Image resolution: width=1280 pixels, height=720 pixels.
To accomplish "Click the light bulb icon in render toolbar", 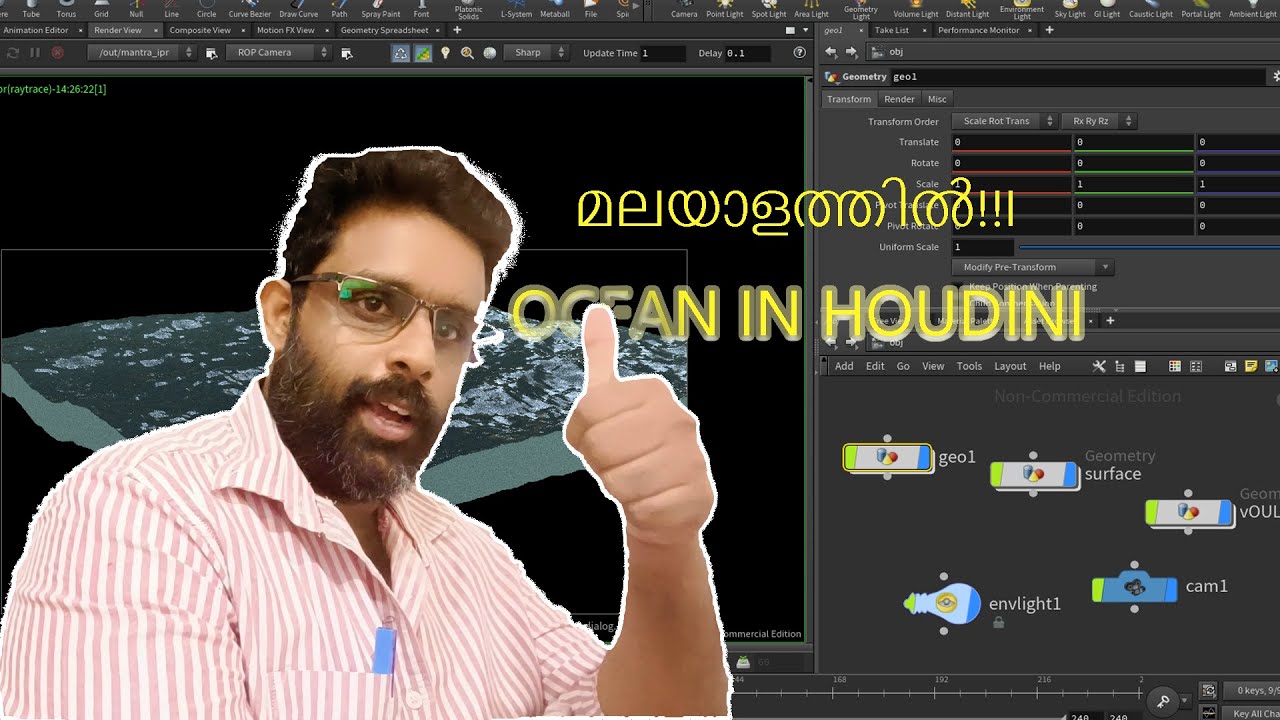I will tap(446, 53).
